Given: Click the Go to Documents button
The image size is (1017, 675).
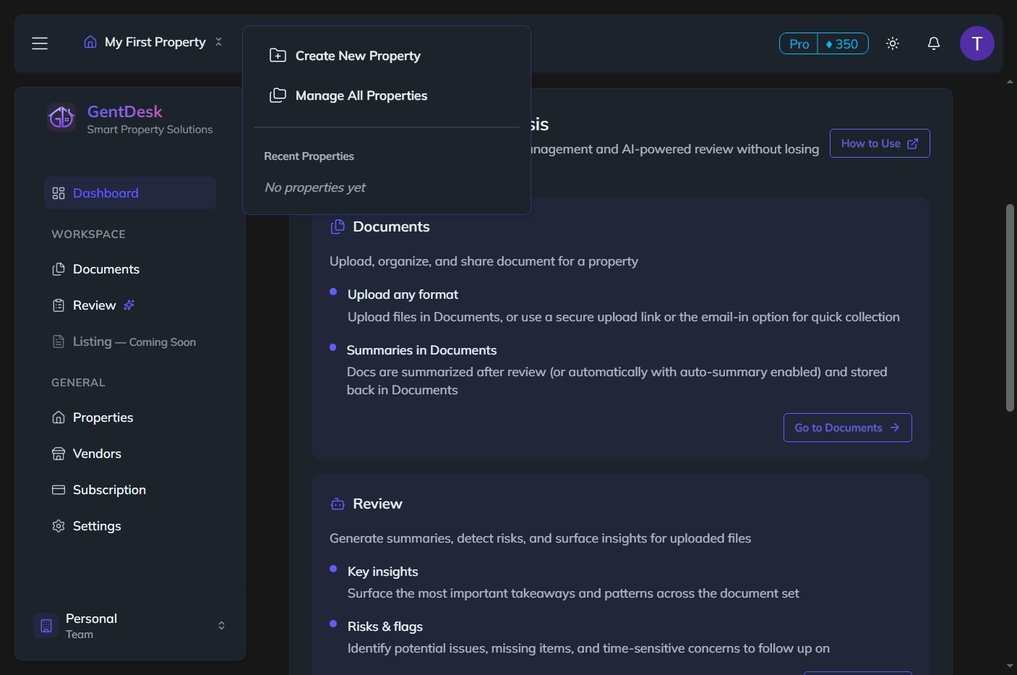Looking at the screenshot, I should (x=847, y=428).
